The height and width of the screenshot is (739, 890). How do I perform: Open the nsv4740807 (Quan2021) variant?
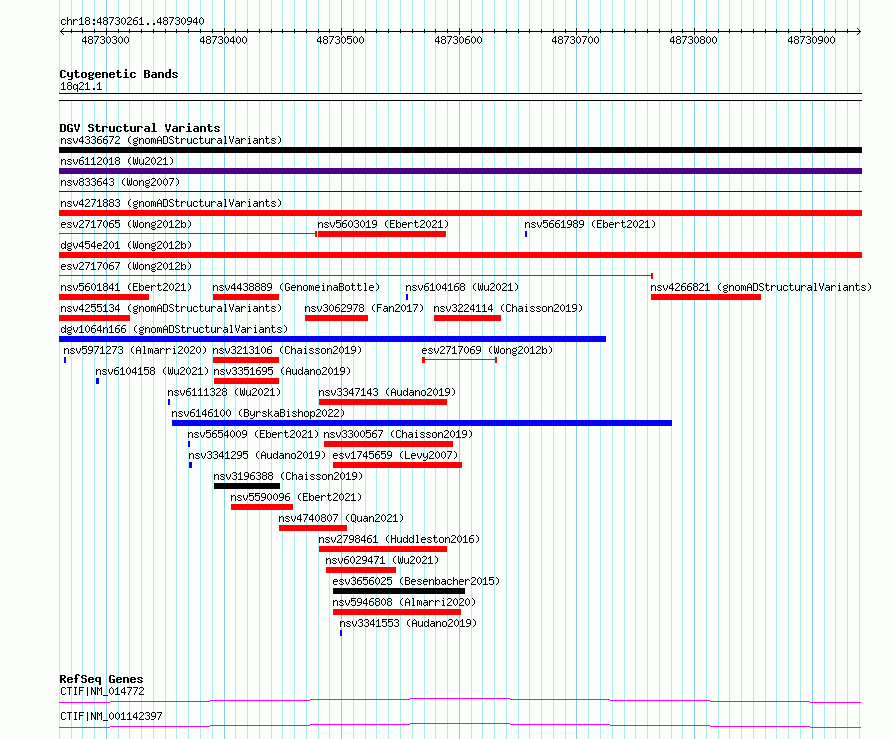pos(341,518)
